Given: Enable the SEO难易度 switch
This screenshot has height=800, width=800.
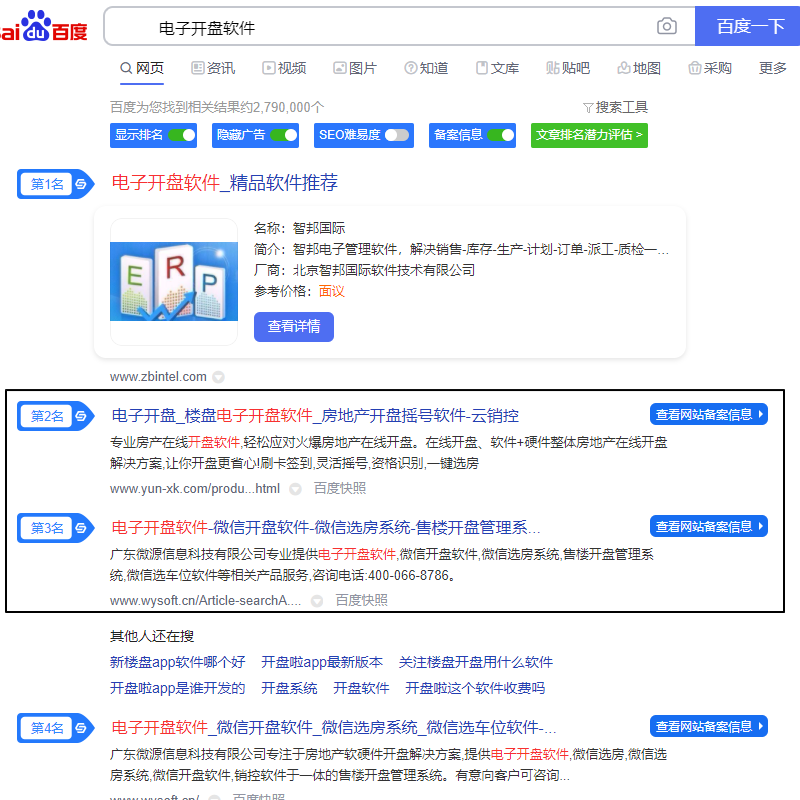Looking at the screenshot, I should pos(397,135).
